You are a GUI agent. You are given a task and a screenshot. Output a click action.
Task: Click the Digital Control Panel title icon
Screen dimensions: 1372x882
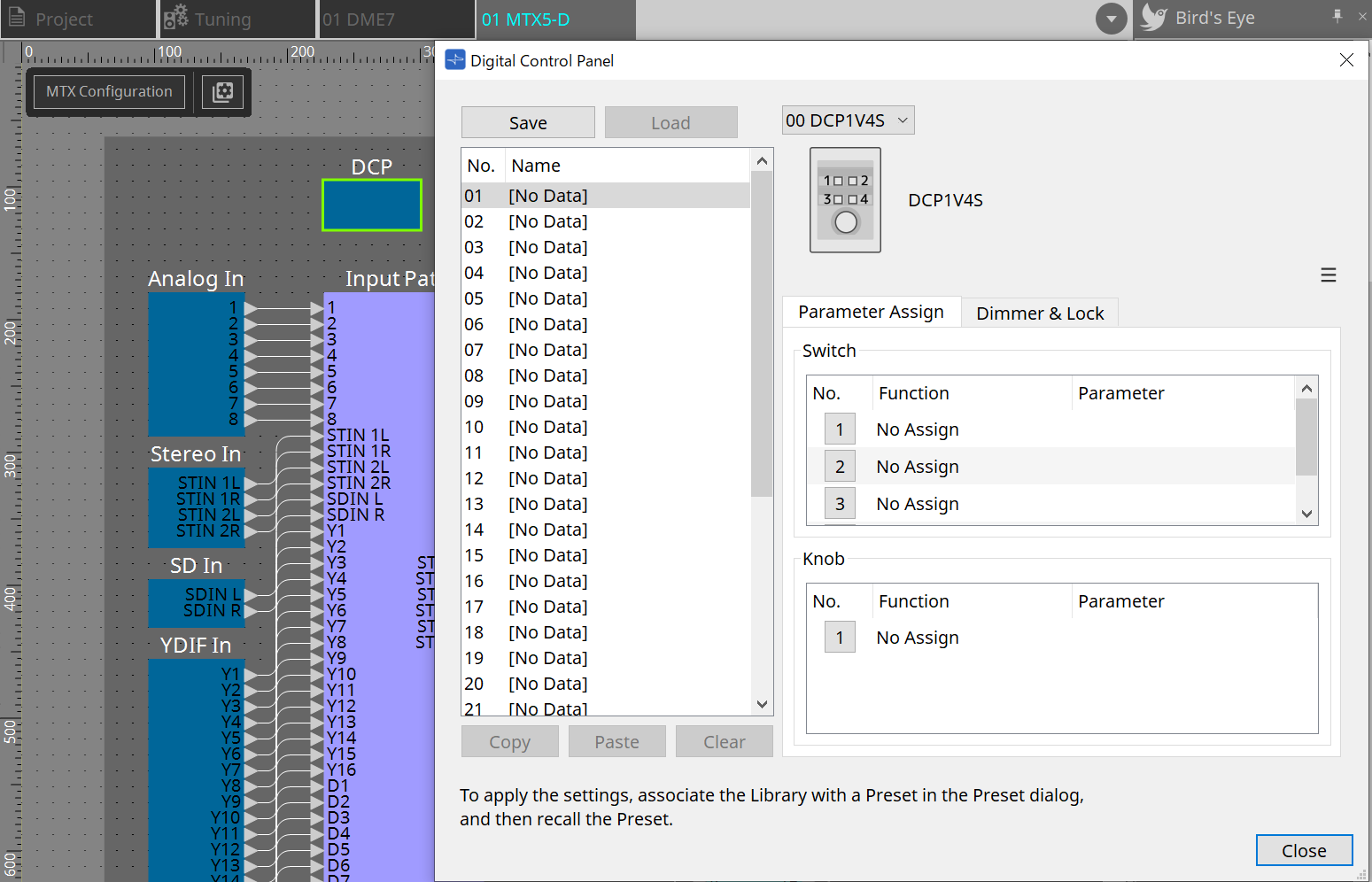click(x=454, y=60)
